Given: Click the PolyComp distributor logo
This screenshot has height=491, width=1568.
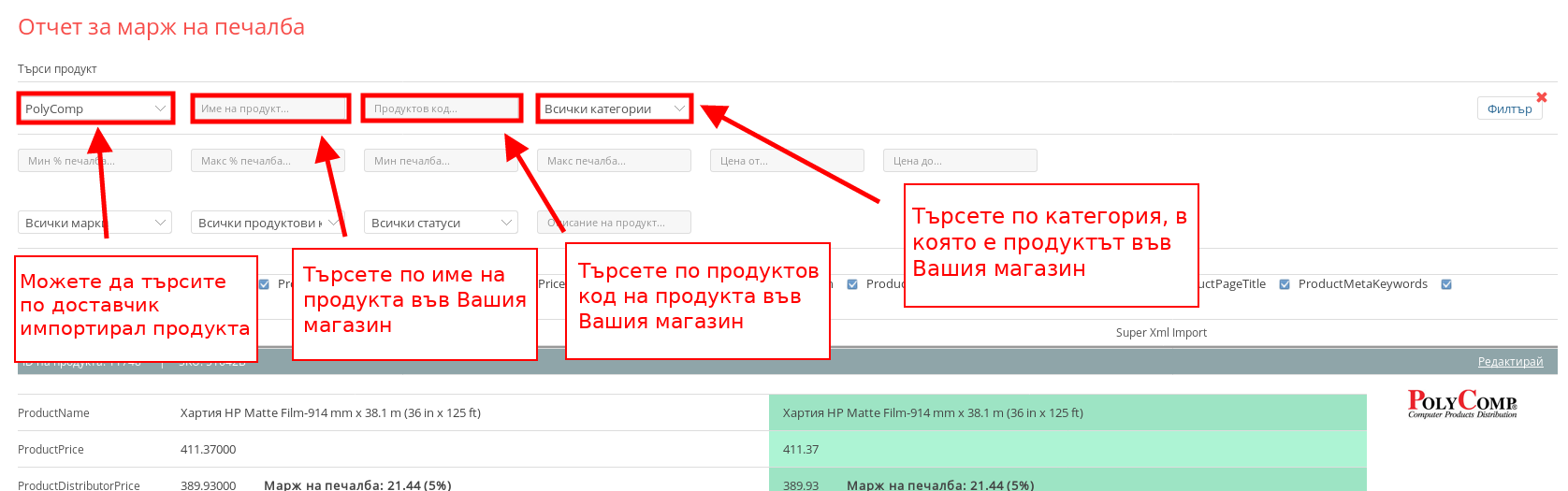Looking at the screenshot, I should [x=1462, y=404].
